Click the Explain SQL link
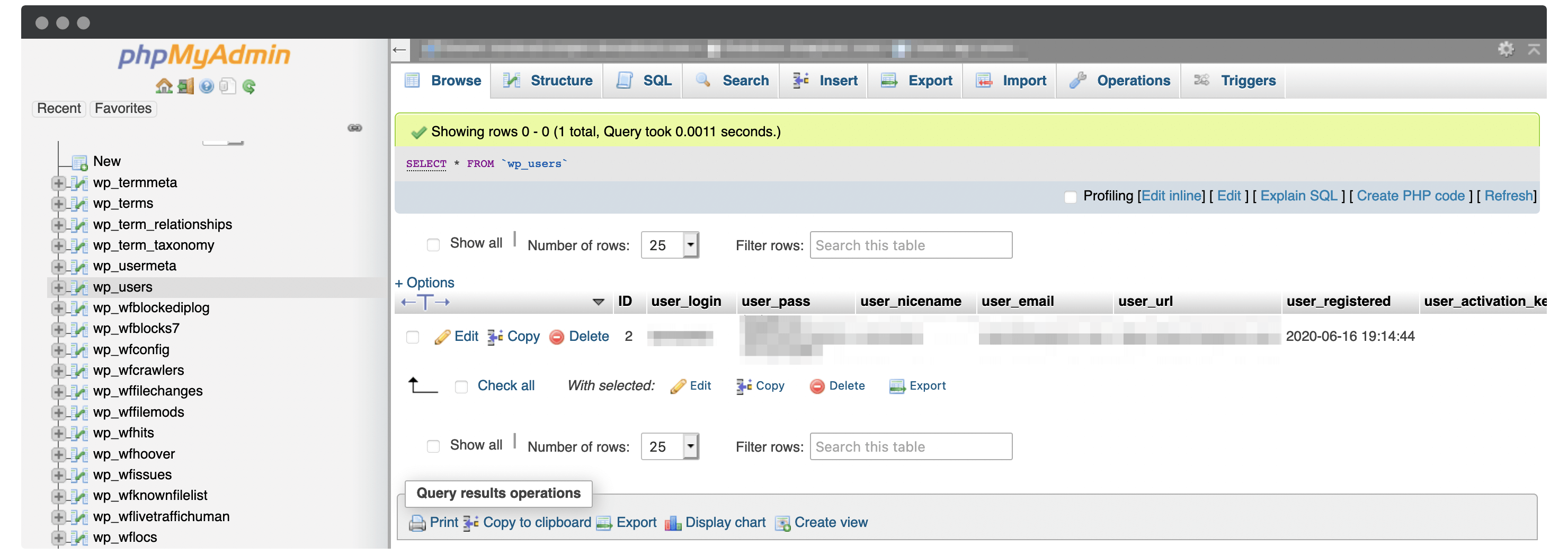The width and height of the screenshot is (1568, 554). (x=1298, y=196)
